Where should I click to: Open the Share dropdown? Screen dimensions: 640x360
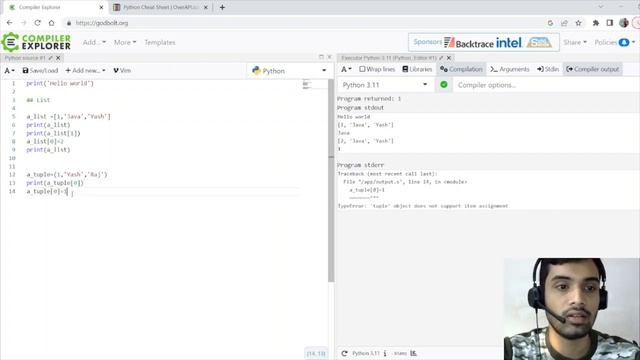575,42
